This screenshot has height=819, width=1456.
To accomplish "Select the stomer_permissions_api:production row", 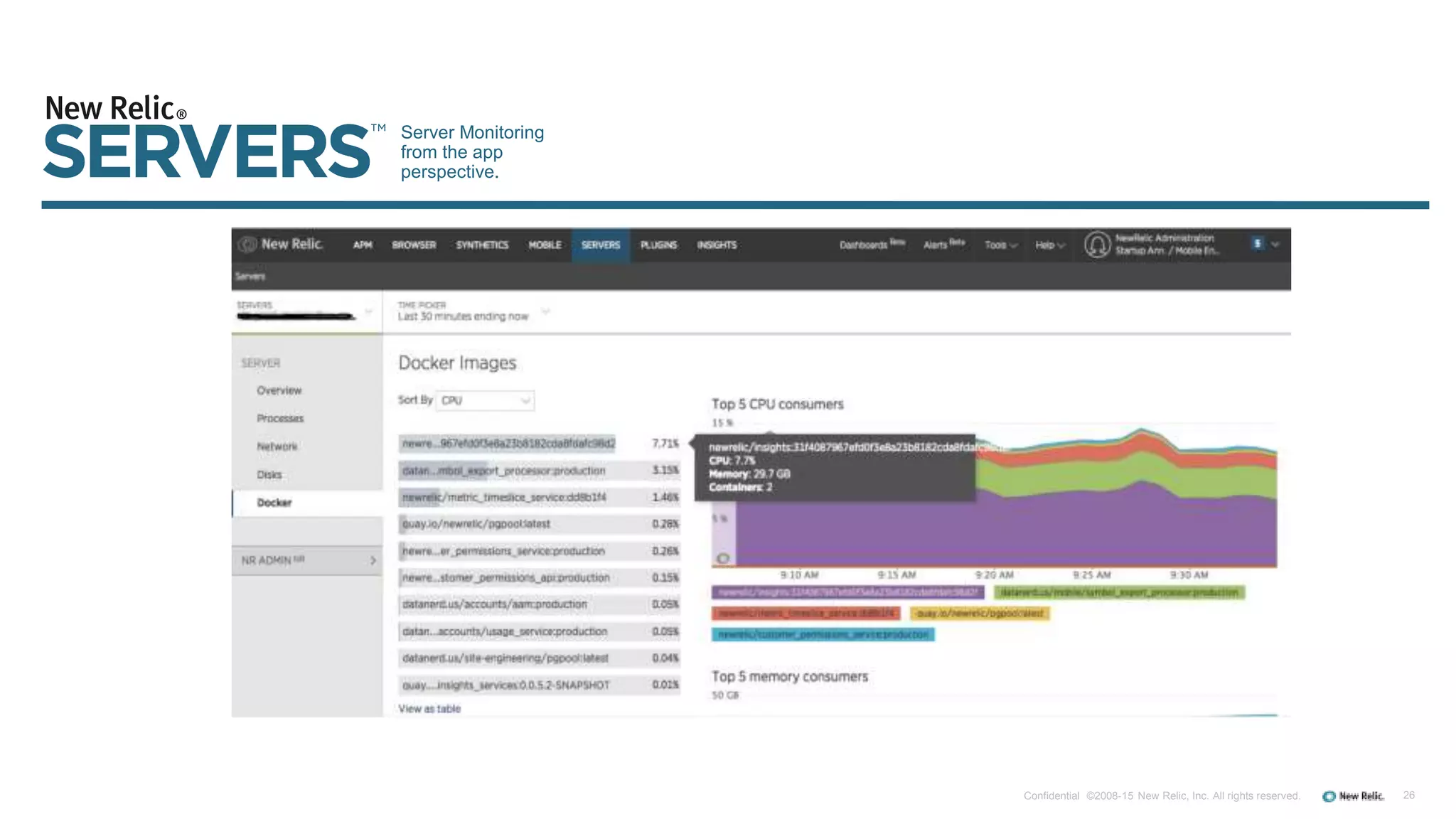I will pyautogui.click(x=539, y=577).
